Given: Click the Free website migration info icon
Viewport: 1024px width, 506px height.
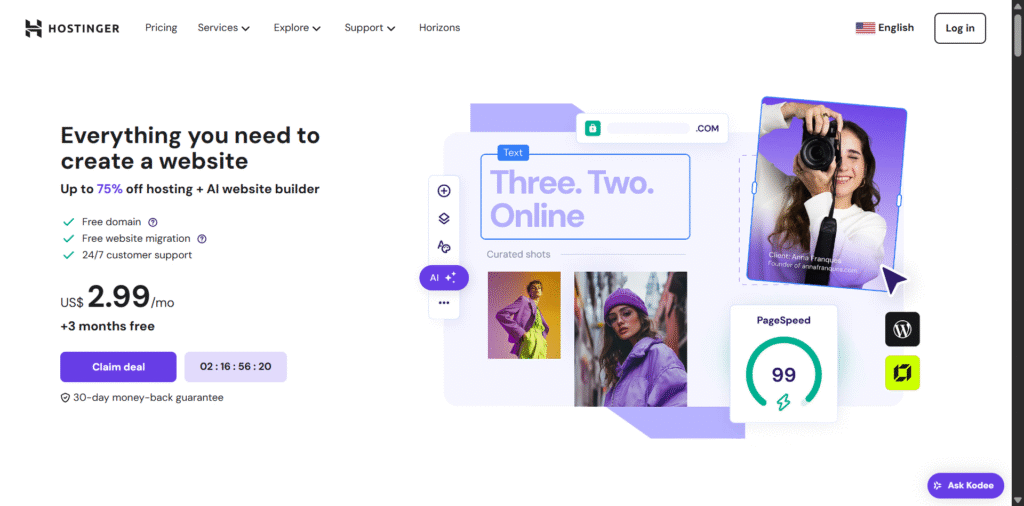Looking at the screenshot, I should click(x=202, y=239).
